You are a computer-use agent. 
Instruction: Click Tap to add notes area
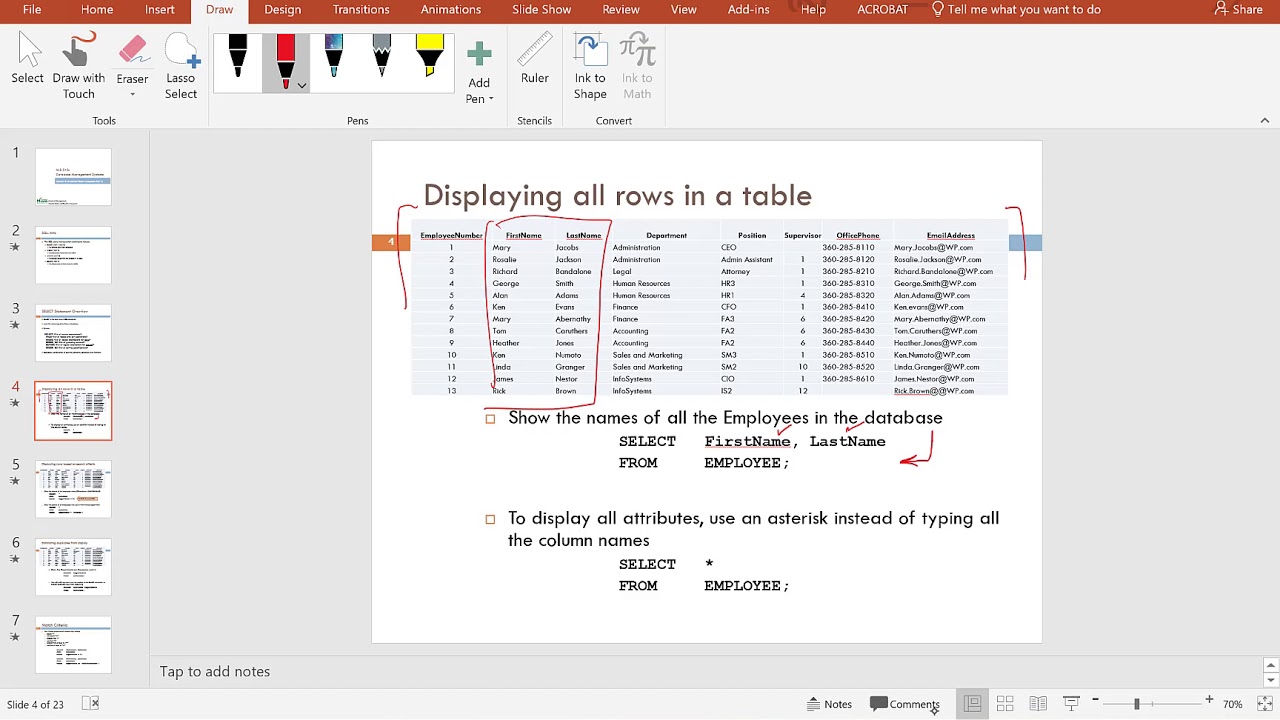215,671
